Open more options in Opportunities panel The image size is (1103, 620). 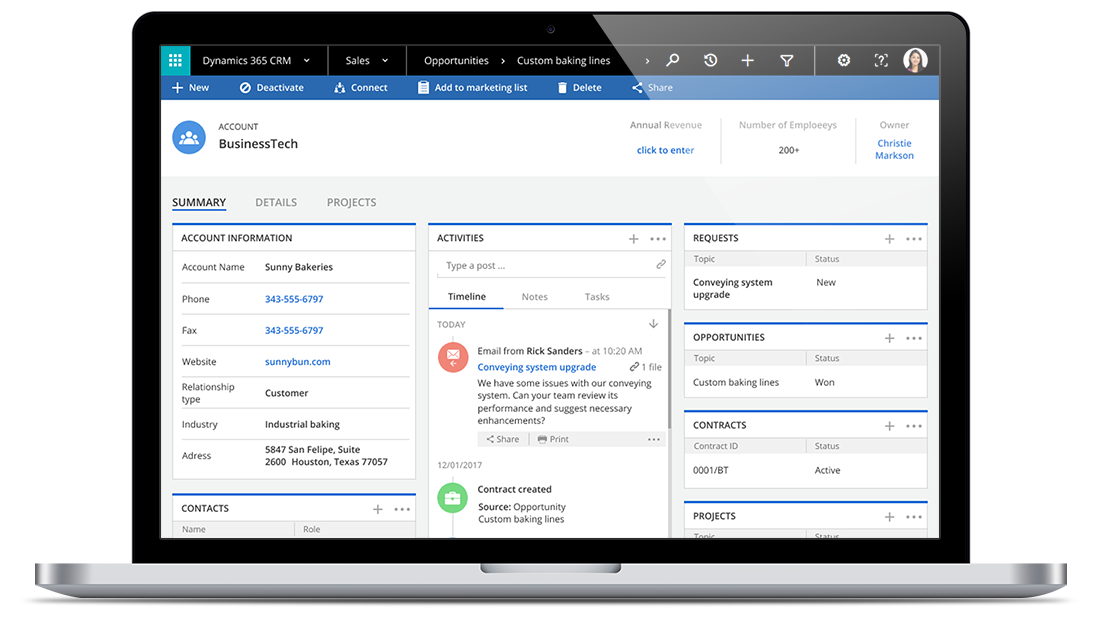(913, 338)
